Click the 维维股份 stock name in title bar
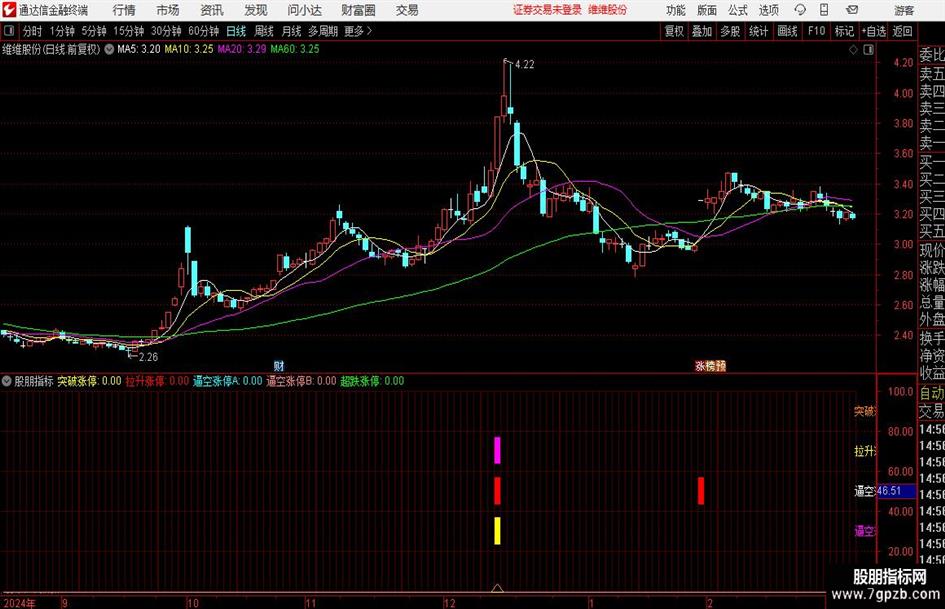The height and width of the screenshot is (609, 945). click(608, 10)
